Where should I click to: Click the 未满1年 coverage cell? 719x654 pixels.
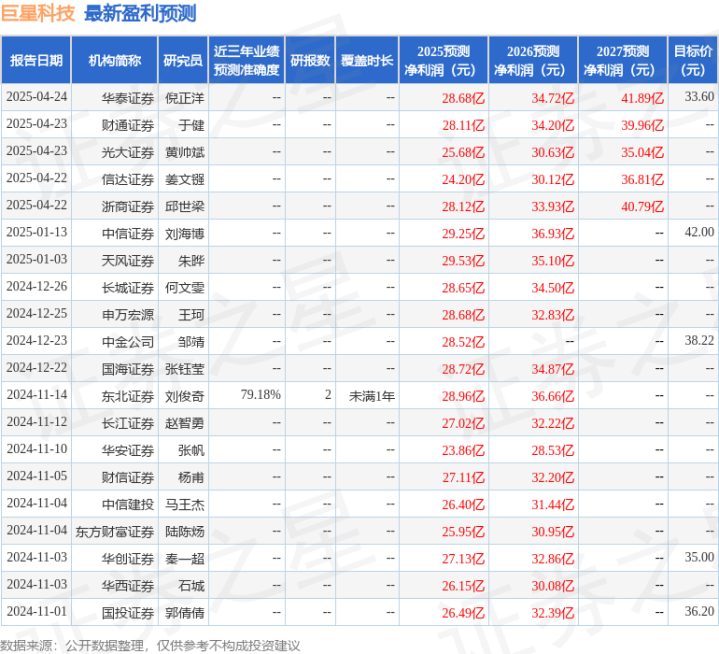372,396
